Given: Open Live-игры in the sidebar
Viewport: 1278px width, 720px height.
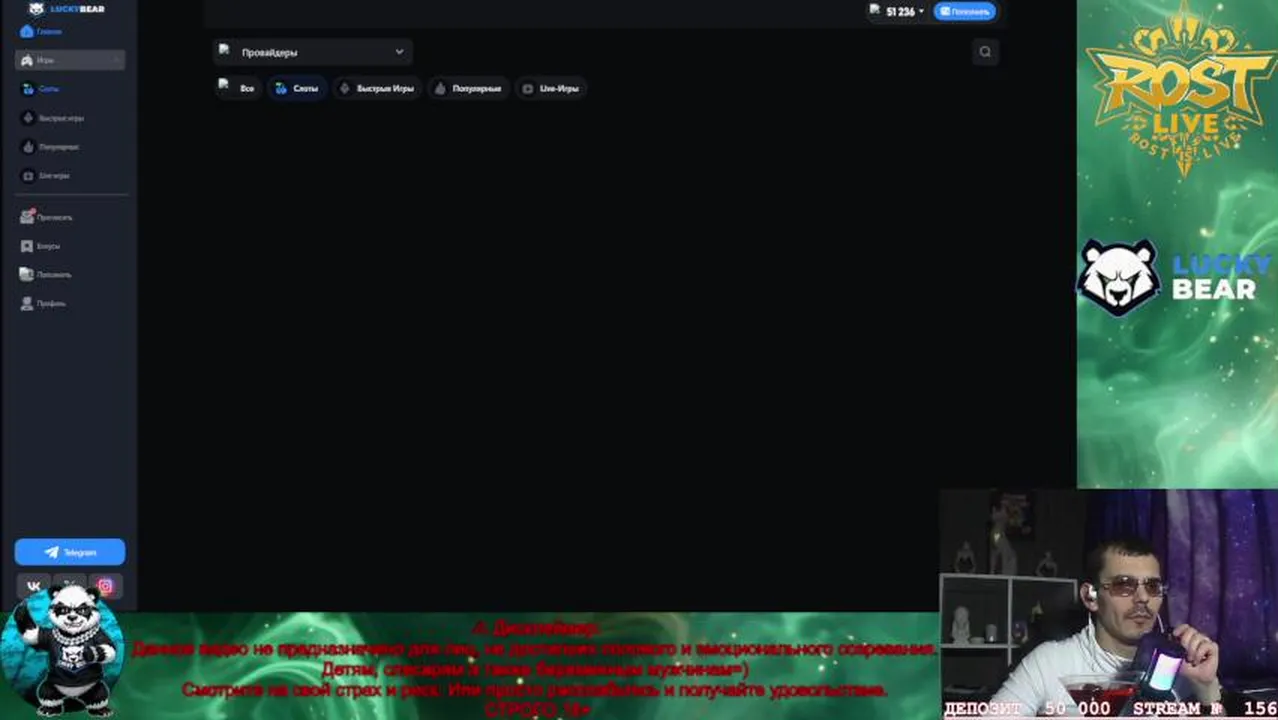Looking at the screenshot, I should pyautogui.click(x=54, y=176).
